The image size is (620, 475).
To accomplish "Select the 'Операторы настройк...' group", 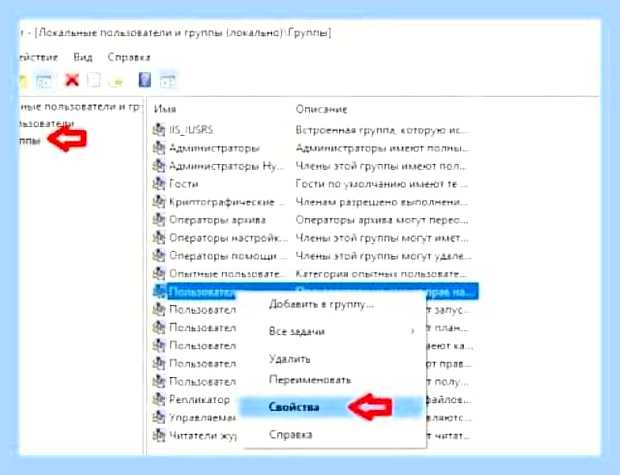I will (229, 238).
